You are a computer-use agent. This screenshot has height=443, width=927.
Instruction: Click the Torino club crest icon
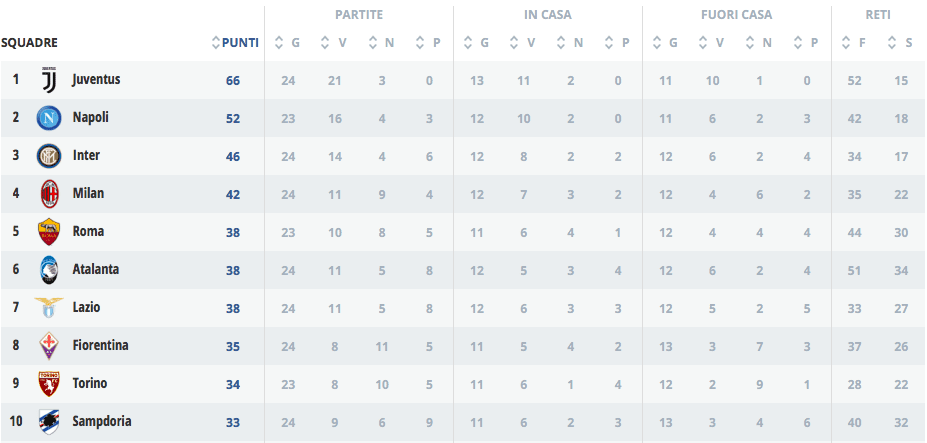tap(49, 384)
